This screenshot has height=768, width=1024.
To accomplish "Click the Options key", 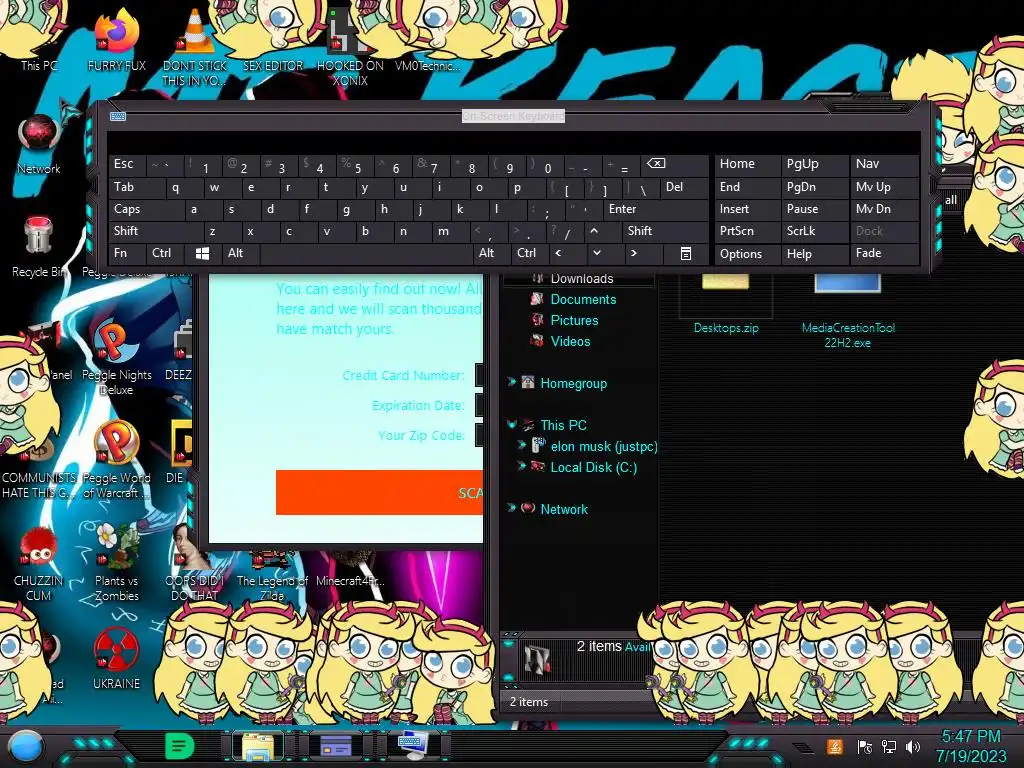I will coord(747,253).
